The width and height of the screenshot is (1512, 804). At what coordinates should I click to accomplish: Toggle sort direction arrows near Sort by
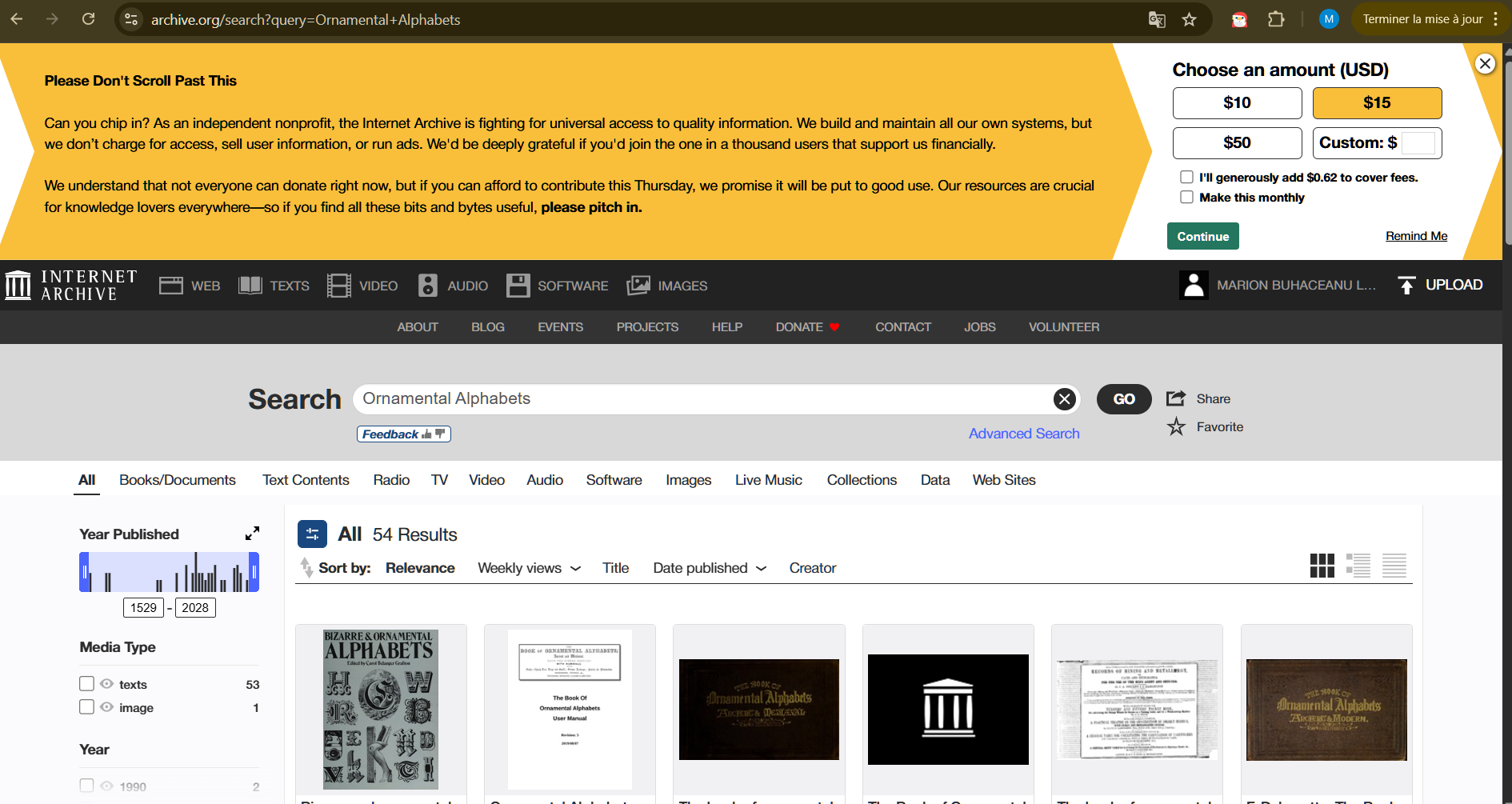click(306, 568)
